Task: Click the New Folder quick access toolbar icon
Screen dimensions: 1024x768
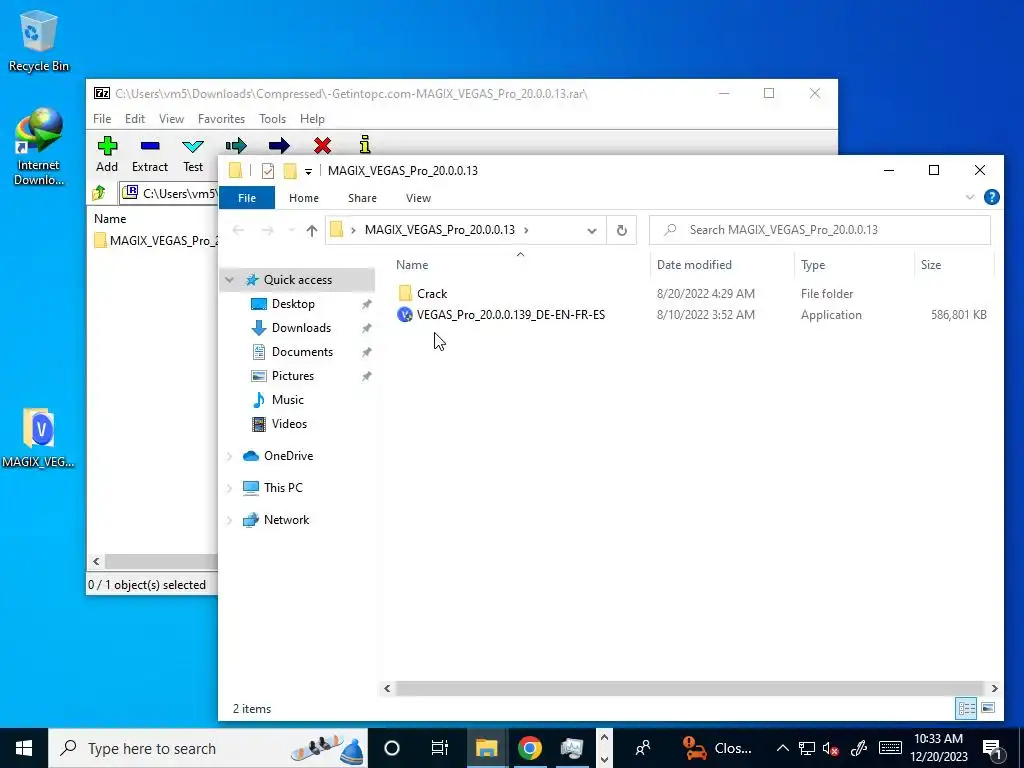Action: pos(290,171)
